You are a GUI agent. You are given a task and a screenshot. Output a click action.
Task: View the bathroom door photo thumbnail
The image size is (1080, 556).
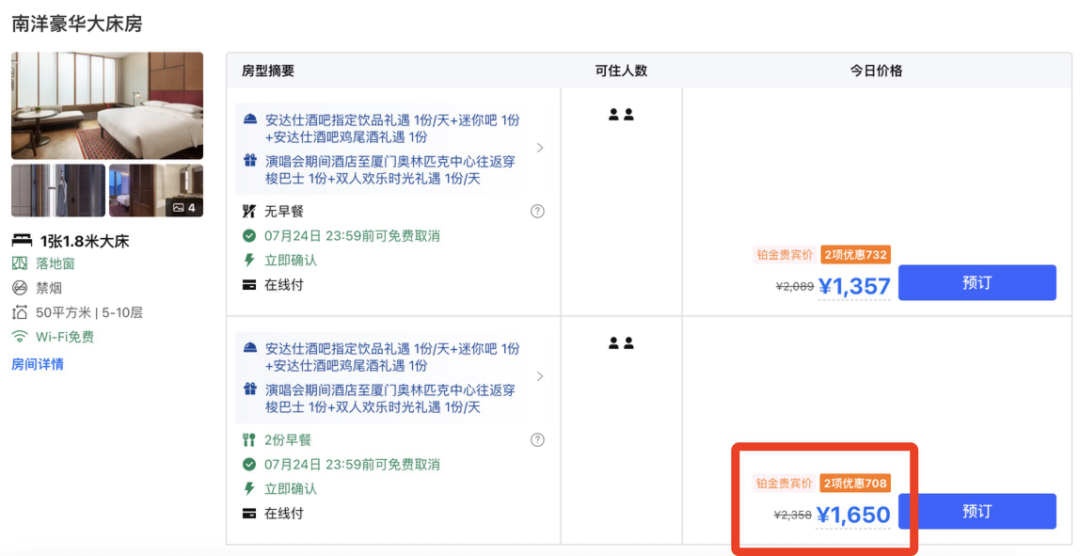(x=59, y=191)
